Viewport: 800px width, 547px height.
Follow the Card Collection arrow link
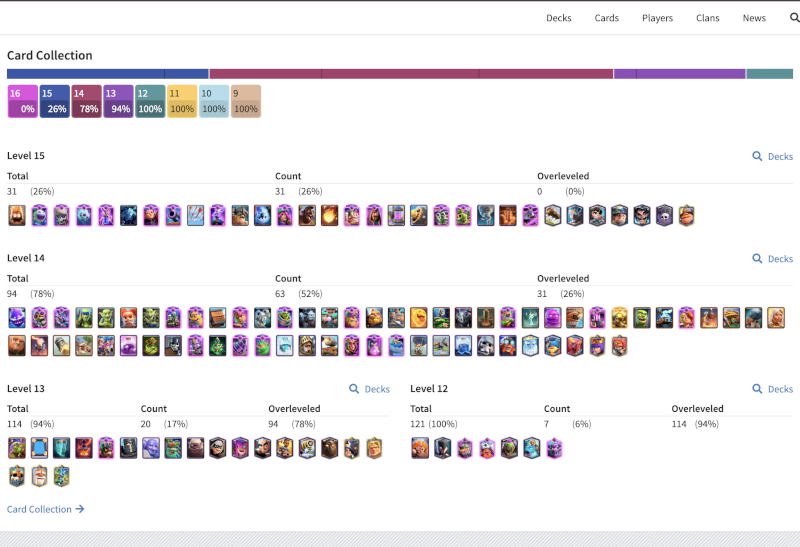point(45,509)
